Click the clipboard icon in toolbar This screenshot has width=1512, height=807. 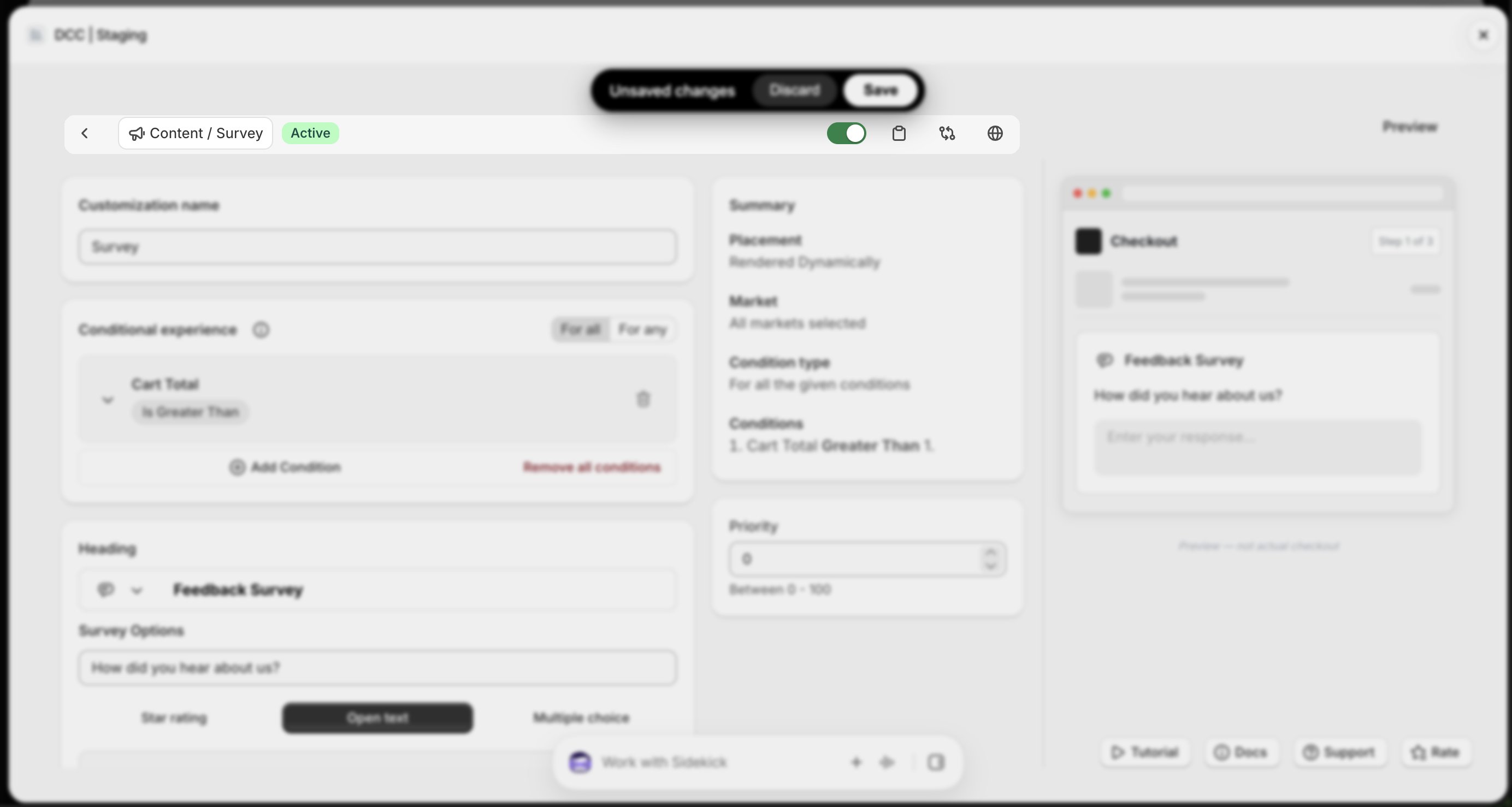[899, 133]
